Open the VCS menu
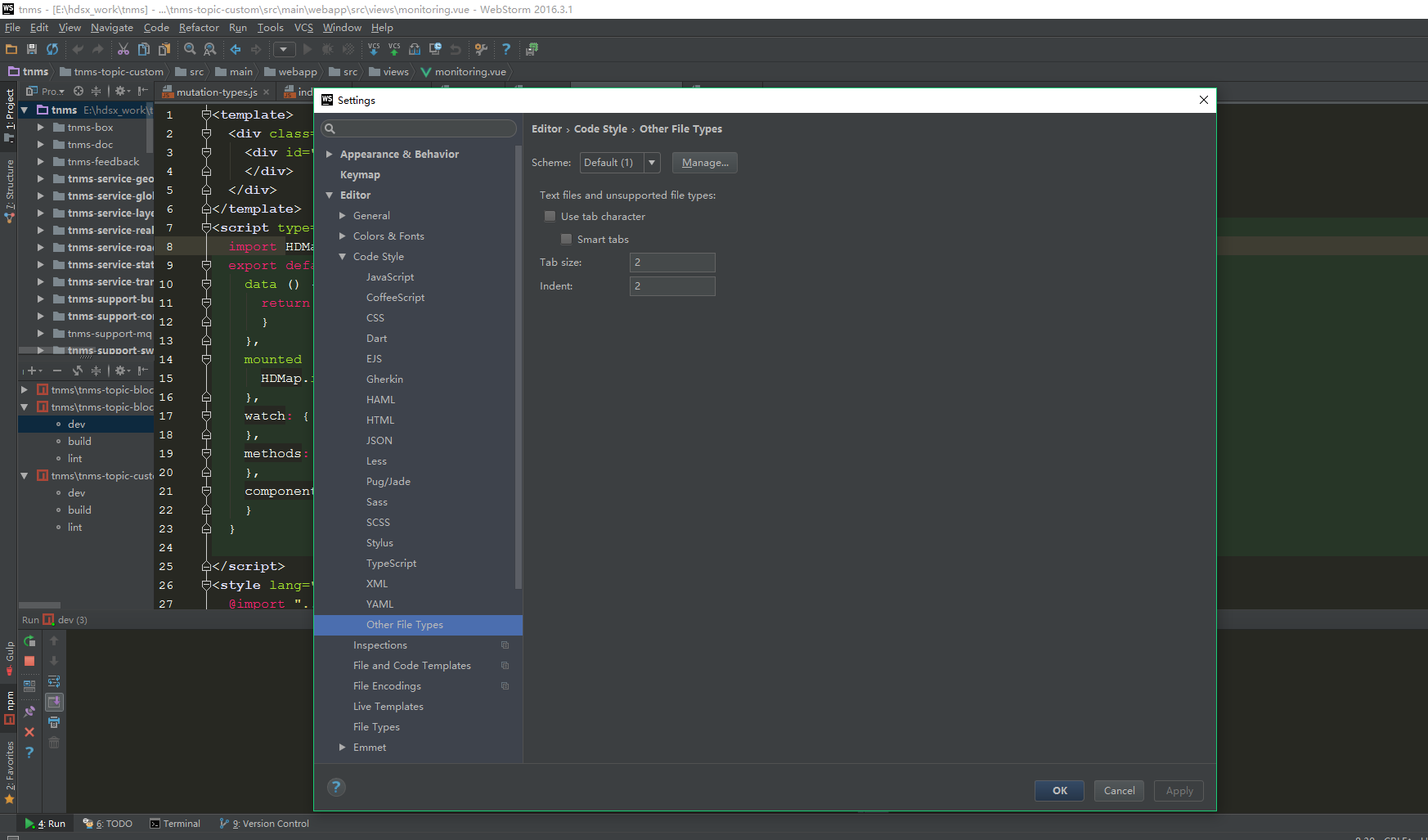This screenshot has width=1428, height=840. click(x=303, y=27)
